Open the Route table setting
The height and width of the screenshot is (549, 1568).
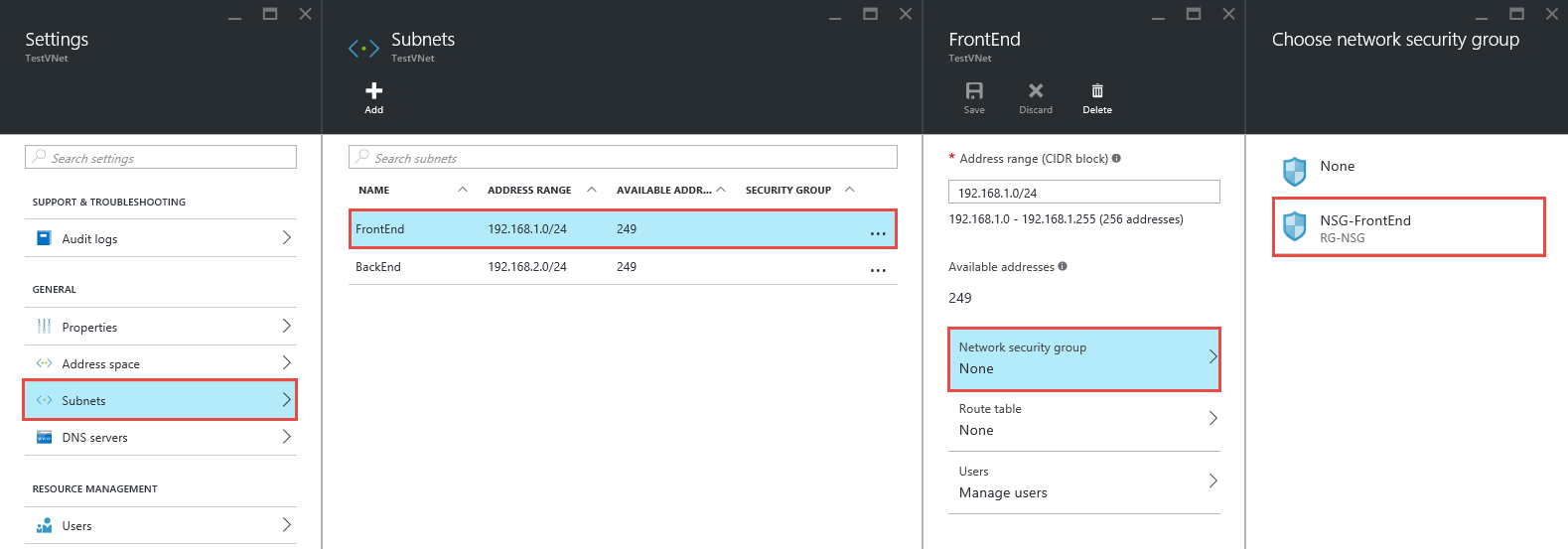click(x=1083, y=420)
